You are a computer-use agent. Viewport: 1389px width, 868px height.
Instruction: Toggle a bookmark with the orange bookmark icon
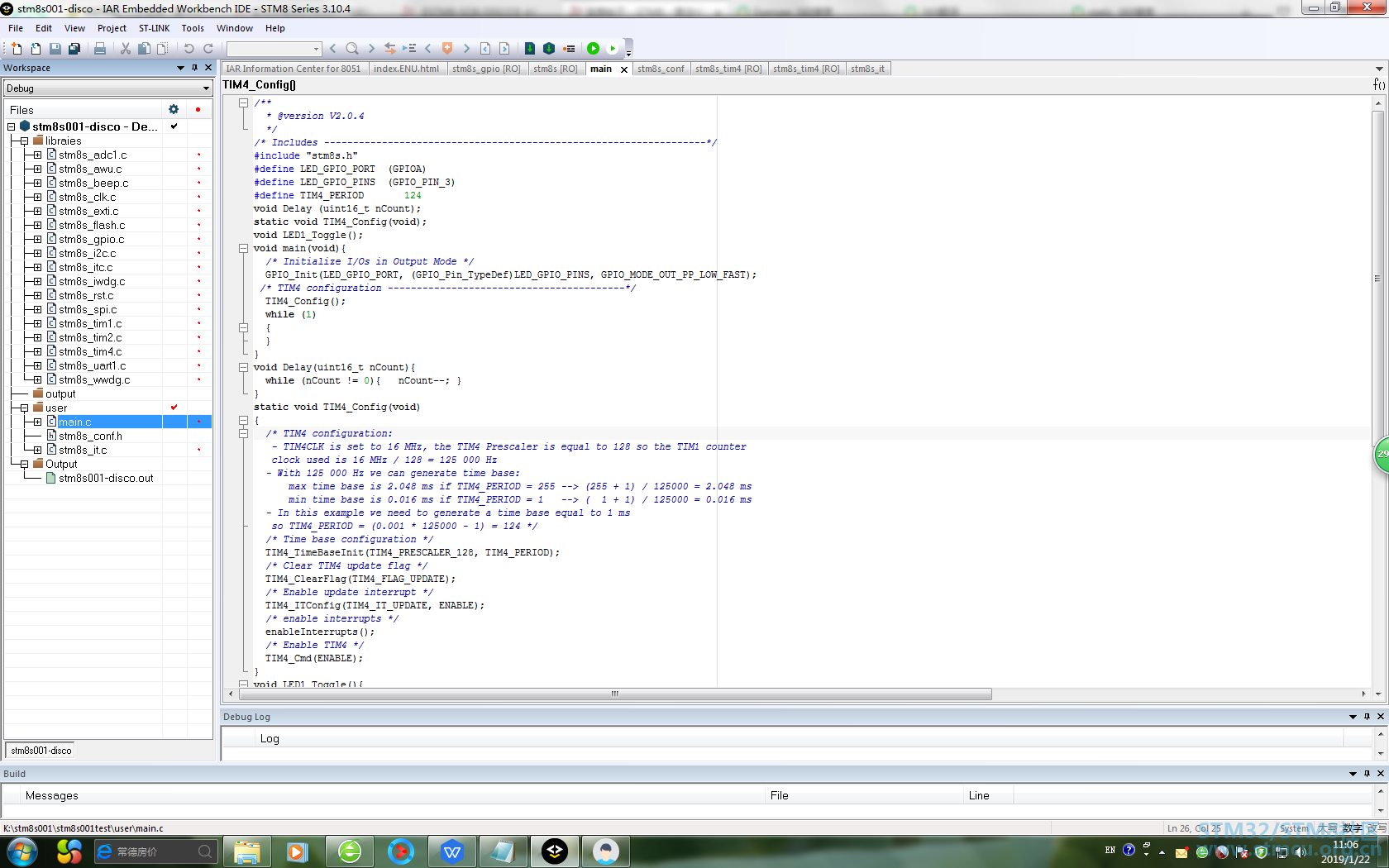[447, 49]
